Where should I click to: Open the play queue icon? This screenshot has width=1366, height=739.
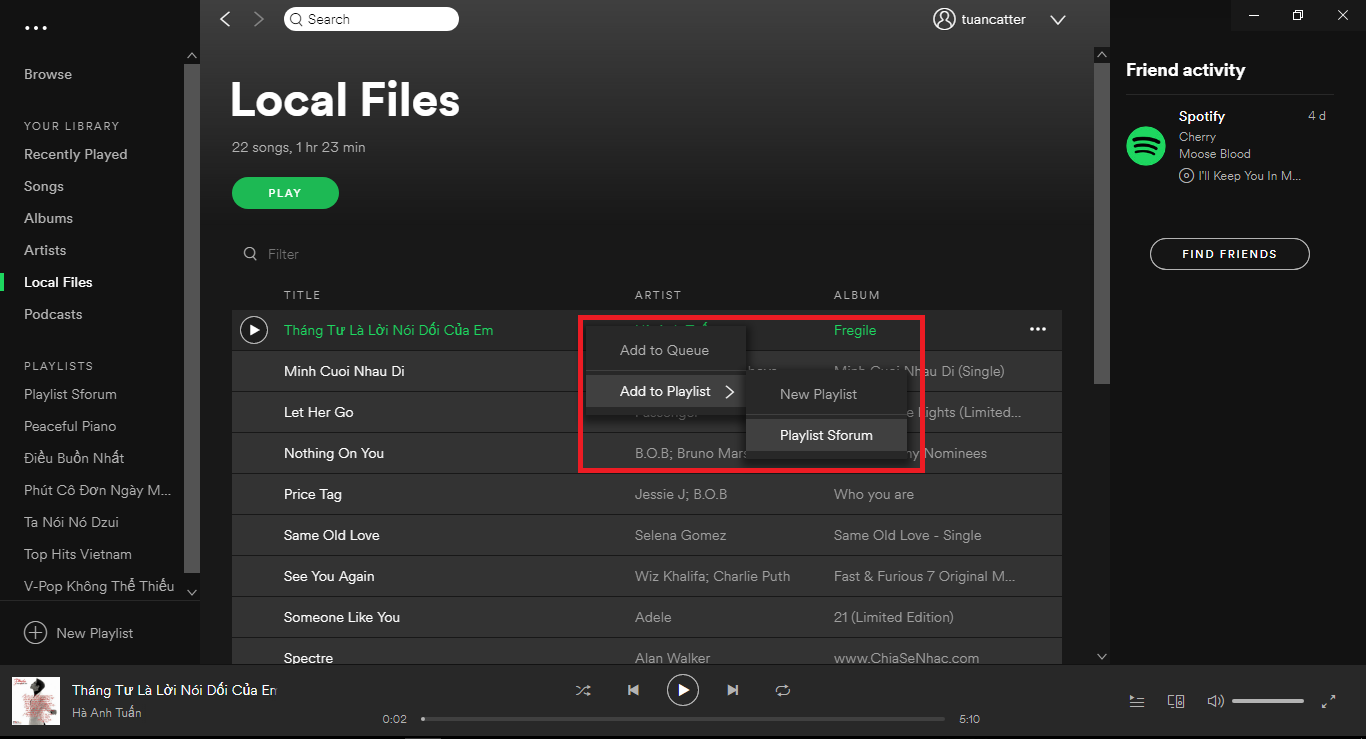pos(1137,702)
